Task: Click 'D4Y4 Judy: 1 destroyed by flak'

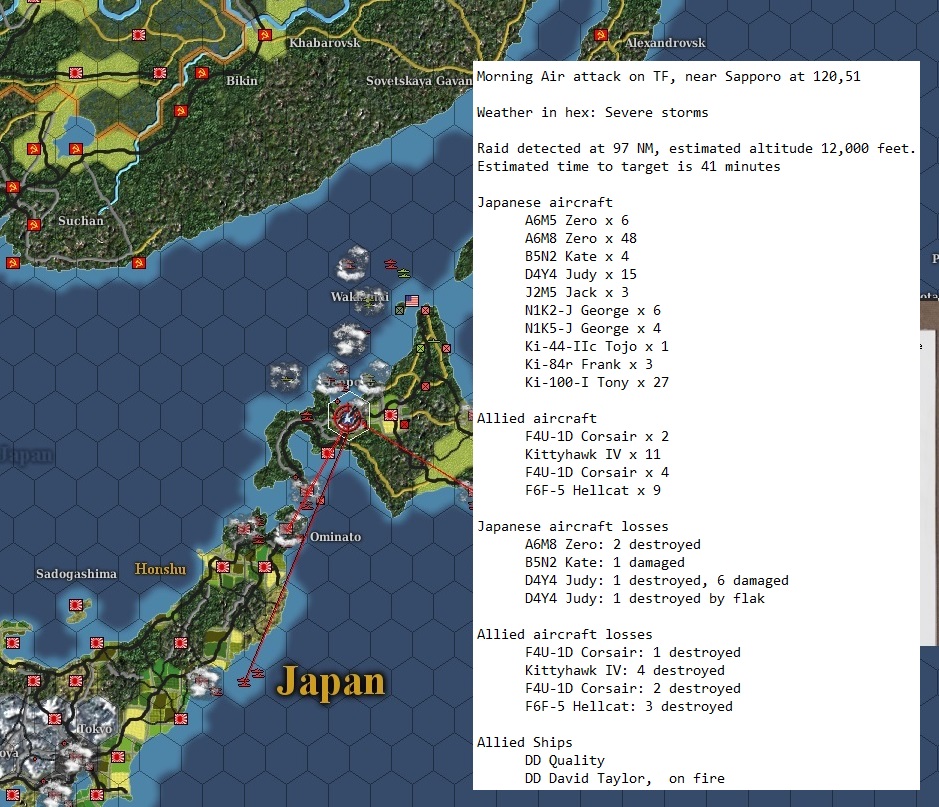Action: (645, 598)
